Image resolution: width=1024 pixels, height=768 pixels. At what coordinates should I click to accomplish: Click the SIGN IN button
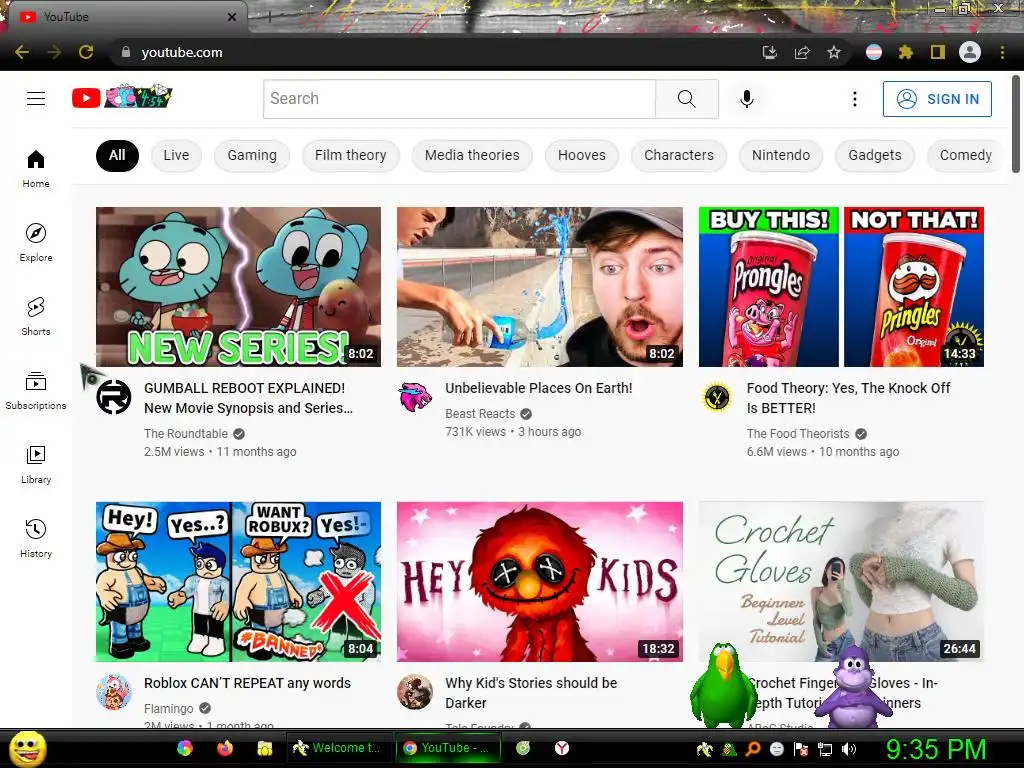tap(937, 99)
